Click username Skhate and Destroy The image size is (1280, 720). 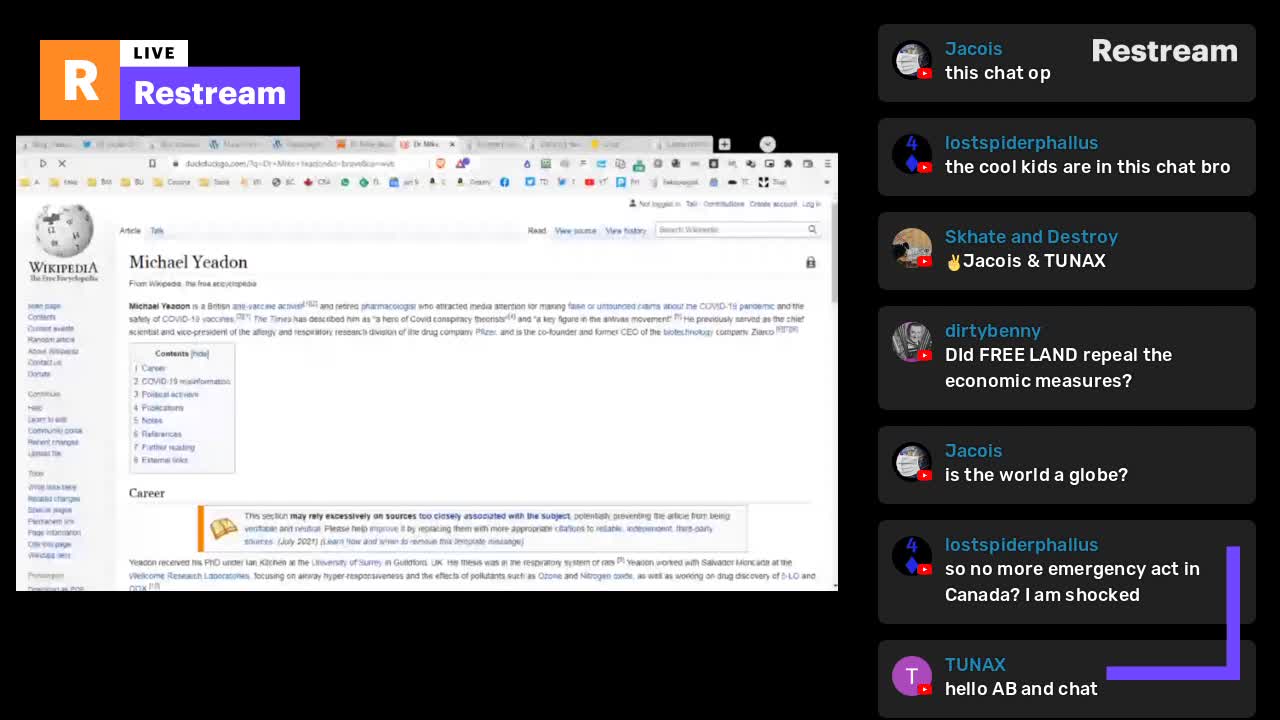1031,237
